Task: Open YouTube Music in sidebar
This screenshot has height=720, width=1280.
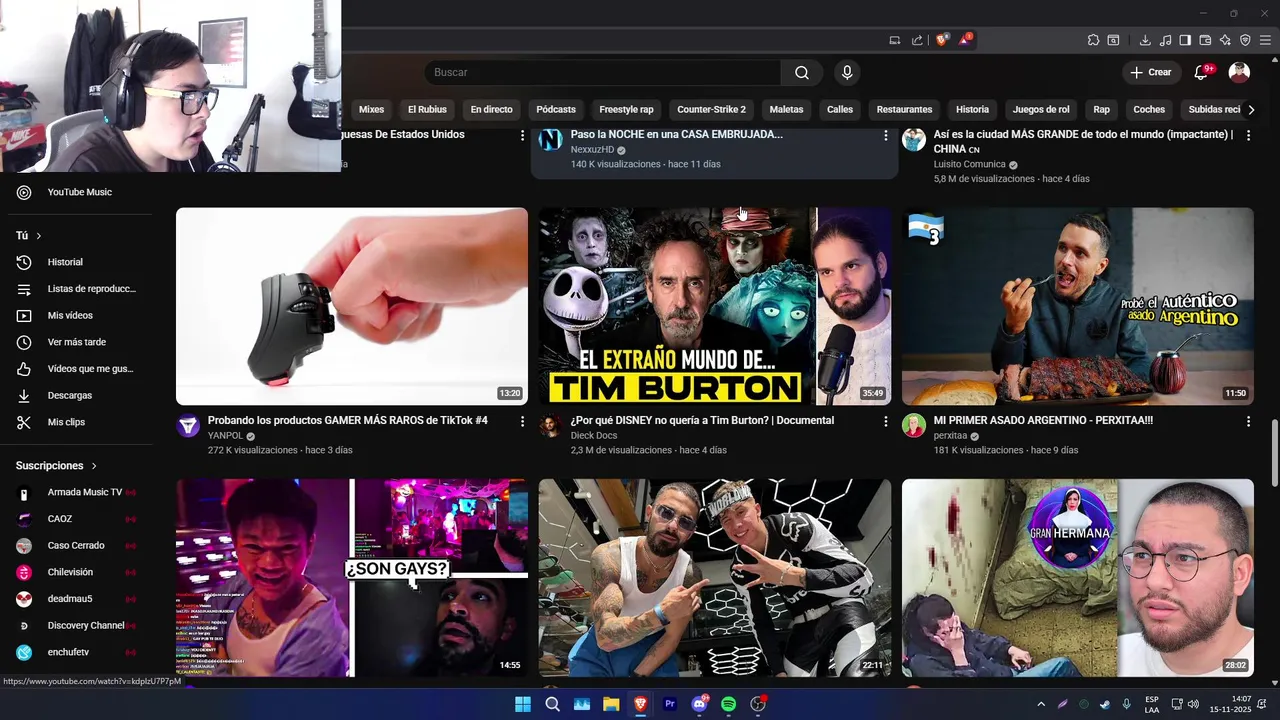Action: (80, 192)
